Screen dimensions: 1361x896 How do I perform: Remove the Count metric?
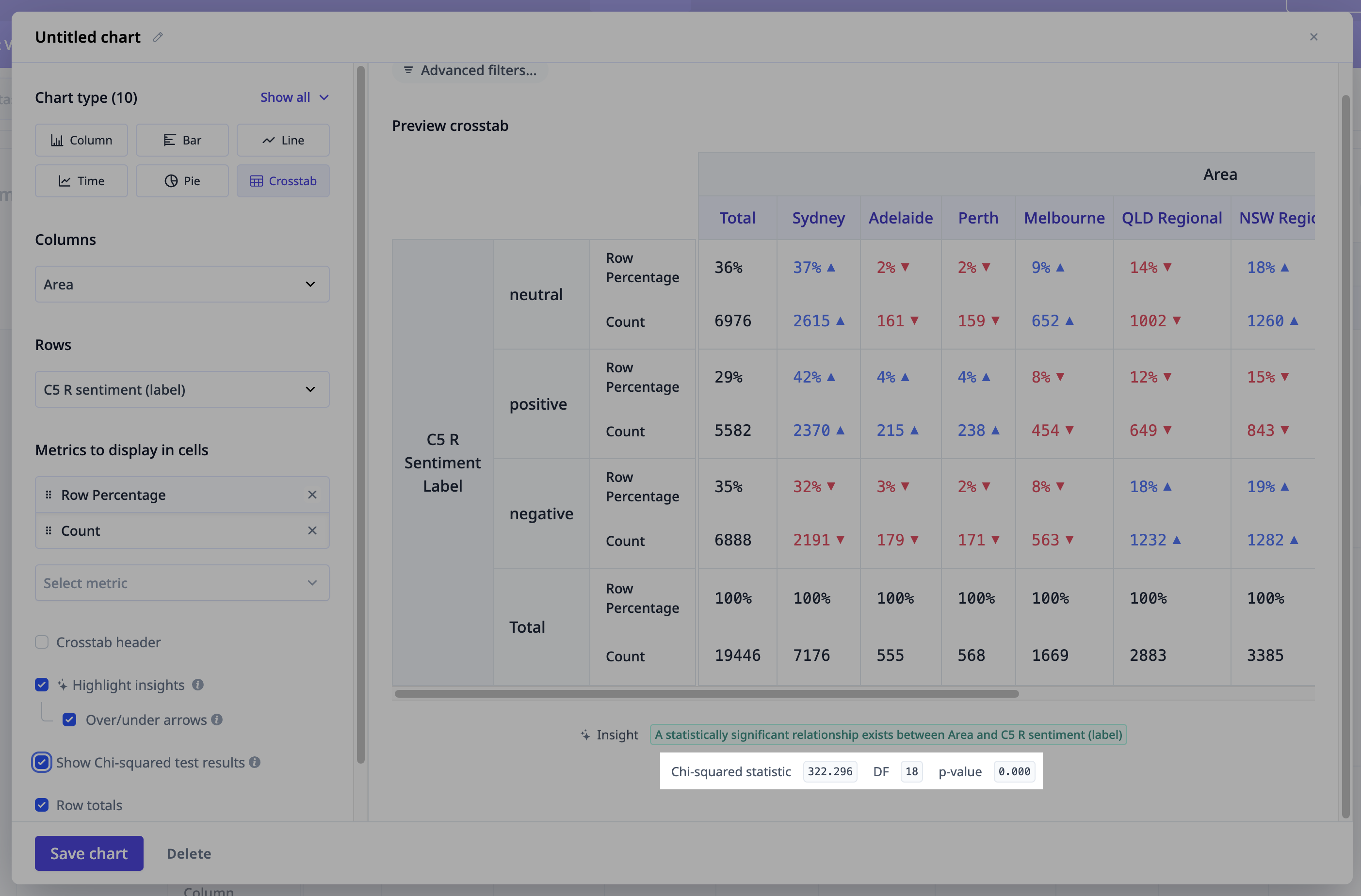312,530
